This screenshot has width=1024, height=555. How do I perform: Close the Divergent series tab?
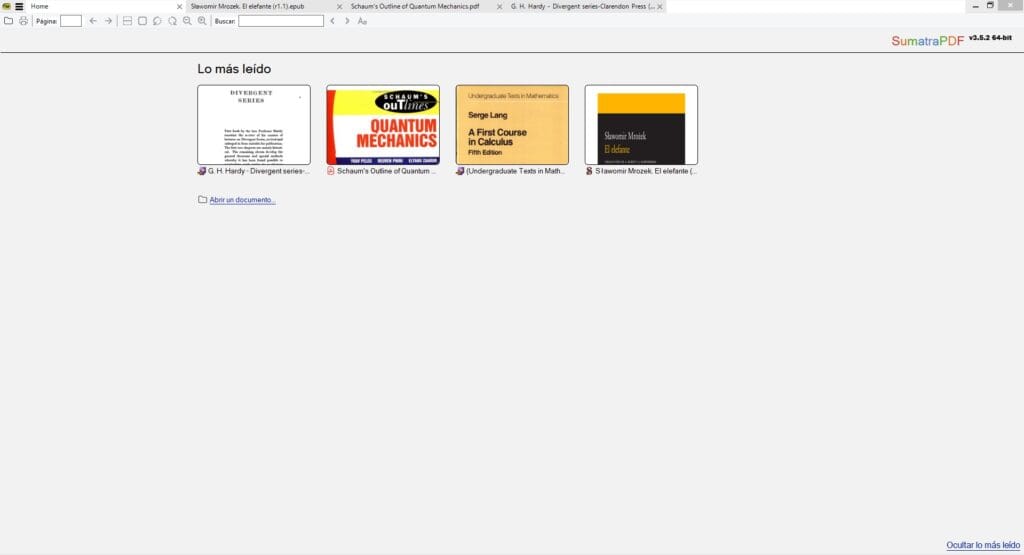click(660, 7)
